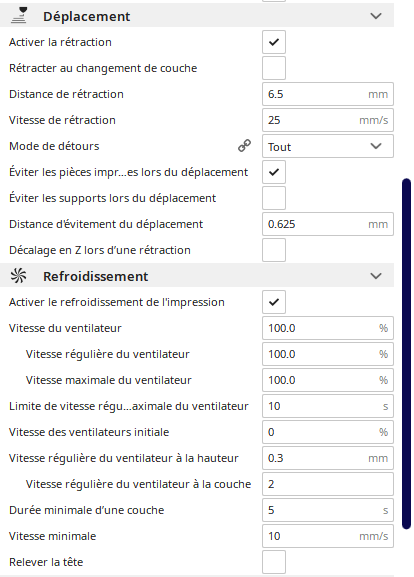The image size is (414, 577).
Task: Click the Vitesse minimale input field
Action: pyautogui.click(x=328, y=536)
